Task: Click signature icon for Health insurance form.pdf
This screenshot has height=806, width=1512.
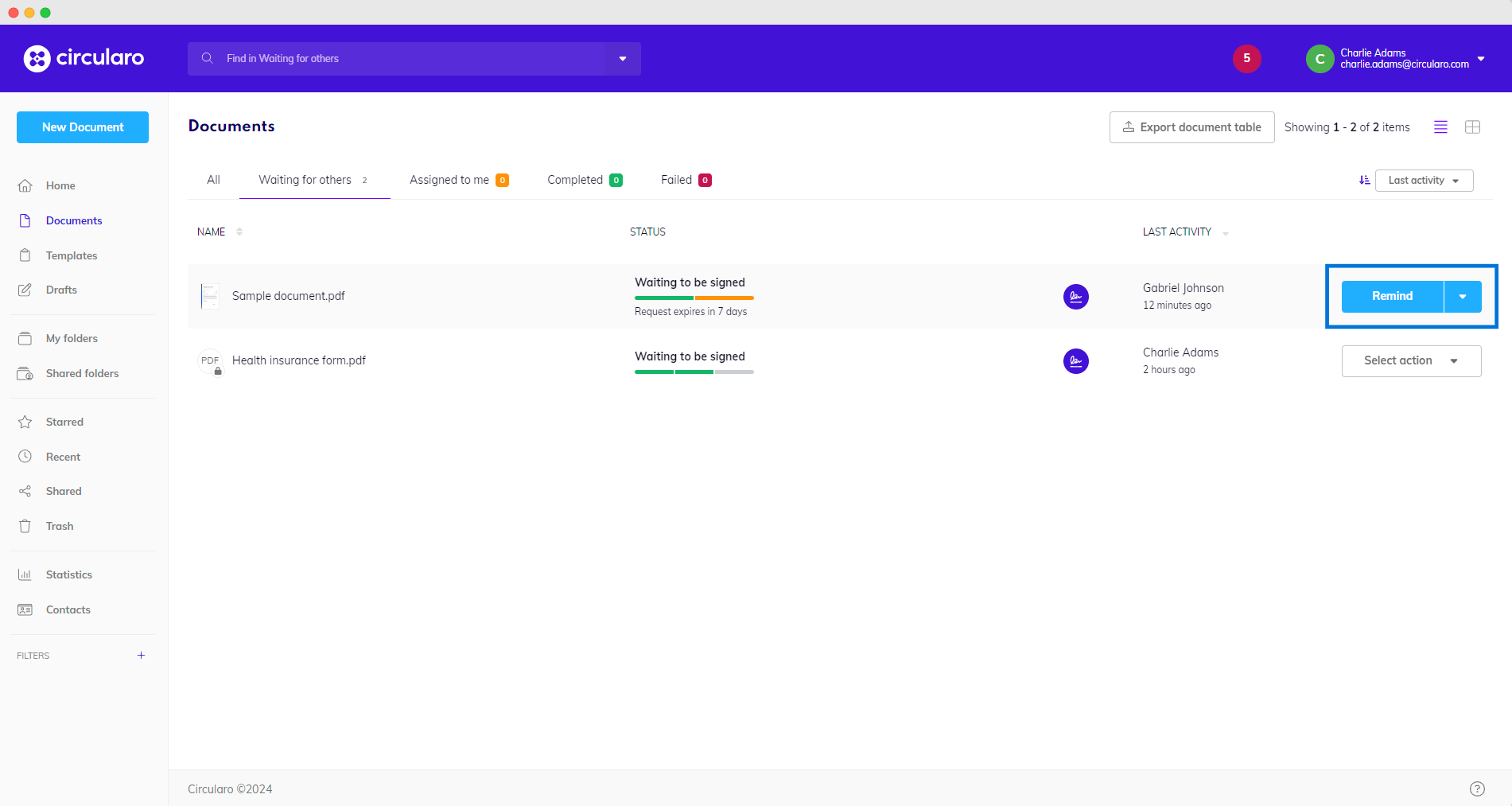Action: (1075, 361)
